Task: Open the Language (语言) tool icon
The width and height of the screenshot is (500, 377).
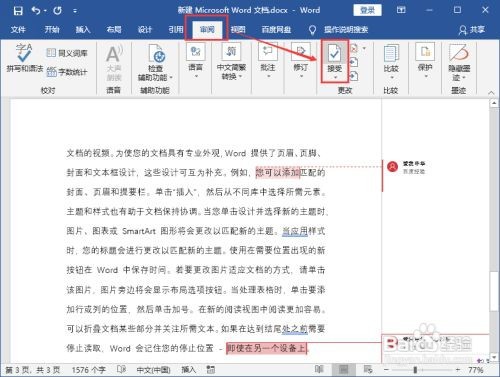Action: click(195, 51)
